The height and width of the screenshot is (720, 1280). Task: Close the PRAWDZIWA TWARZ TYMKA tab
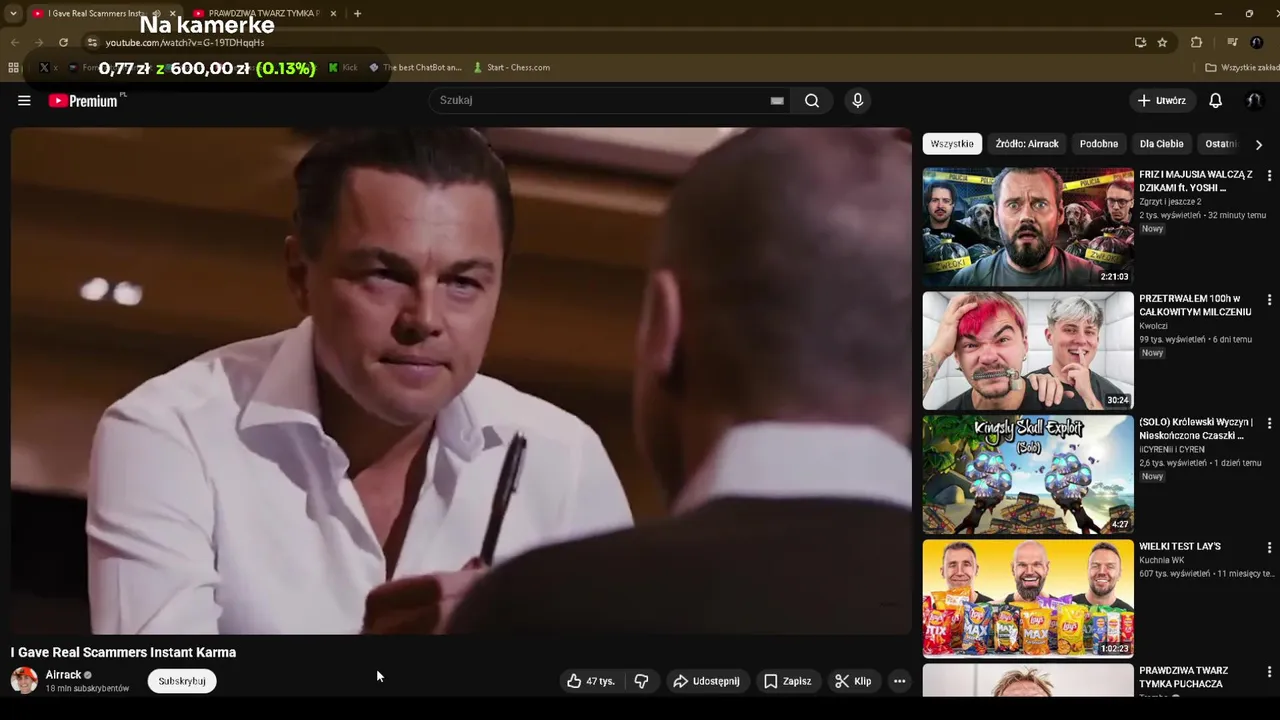(x=334, y=13)
